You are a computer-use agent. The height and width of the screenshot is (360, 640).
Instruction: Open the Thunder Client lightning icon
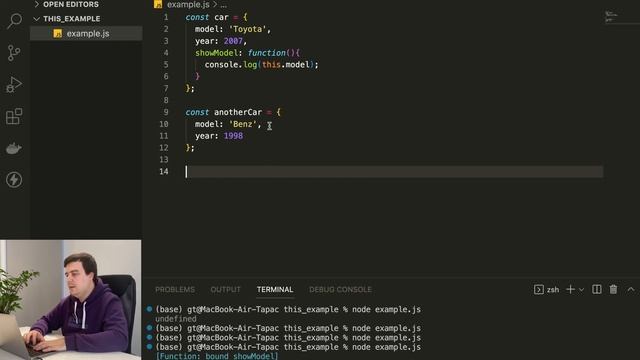[14, 180]
